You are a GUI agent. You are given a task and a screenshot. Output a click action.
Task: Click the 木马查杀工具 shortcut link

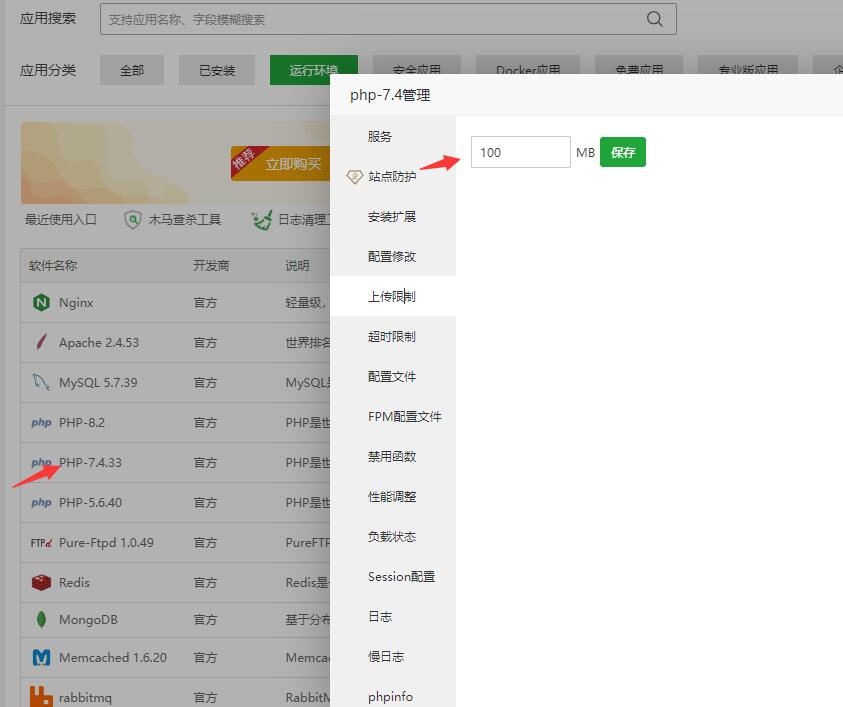click(x=184, y=219)
